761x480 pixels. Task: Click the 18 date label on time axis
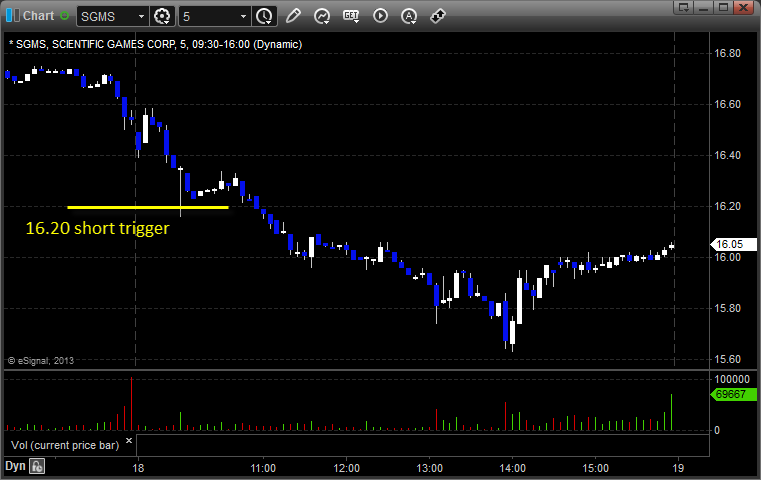tap(138, 468)
